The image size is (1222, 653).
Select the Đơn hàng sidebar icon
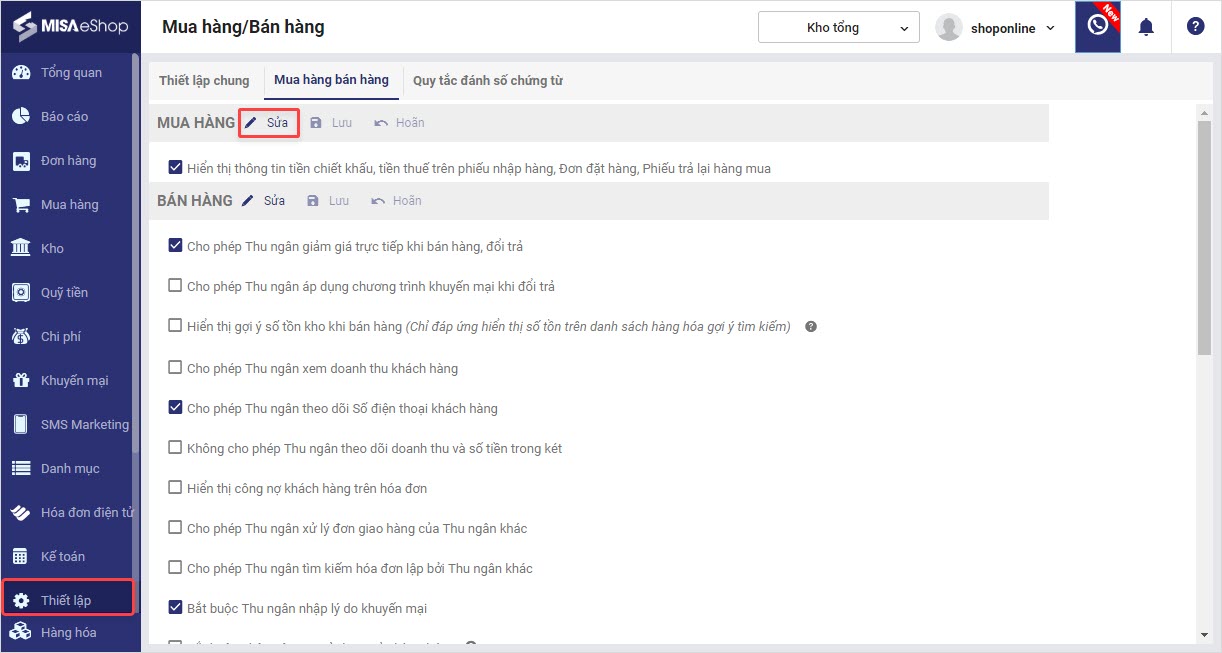pyautogui.click(x=20, y=161)
